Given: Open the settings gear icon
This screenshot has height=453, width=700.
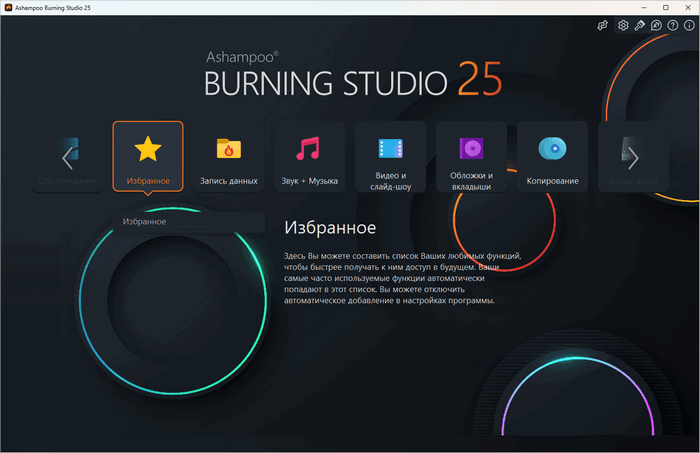Looking at the screenshot, I should coord(623,25).
